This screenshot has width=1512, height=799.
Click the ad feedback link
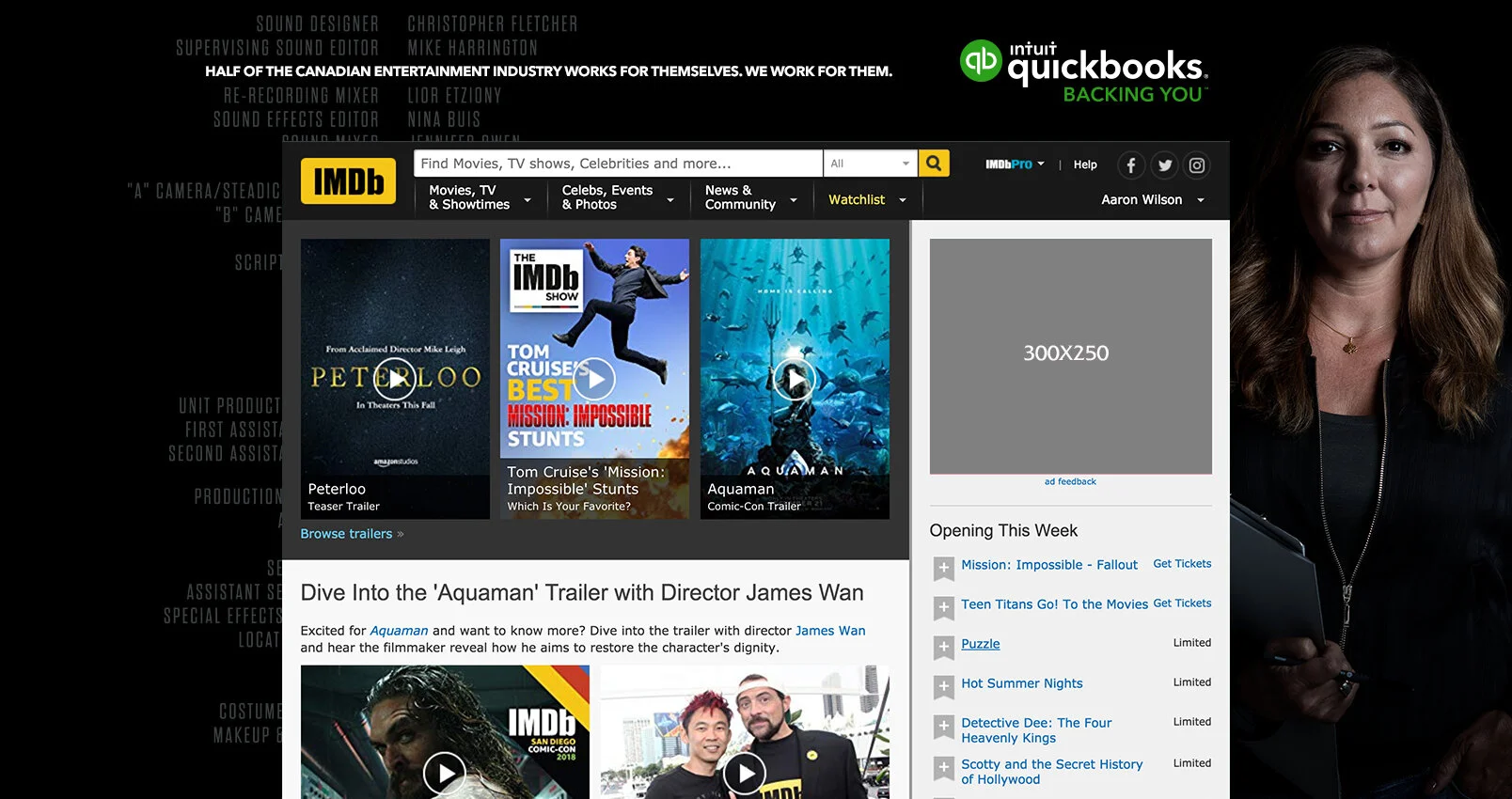pyautogui.click(x=1070, y=481)
